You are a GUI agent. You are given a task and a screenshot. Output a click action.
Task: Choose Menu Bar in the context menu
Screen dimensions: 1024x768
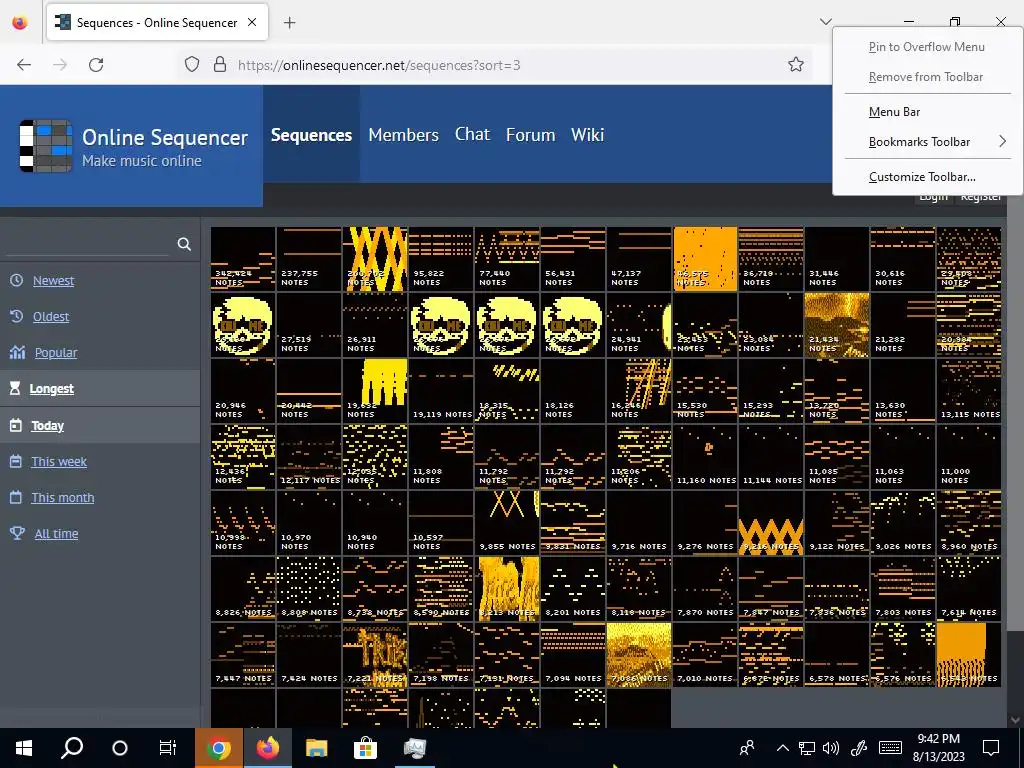point(894,112)
